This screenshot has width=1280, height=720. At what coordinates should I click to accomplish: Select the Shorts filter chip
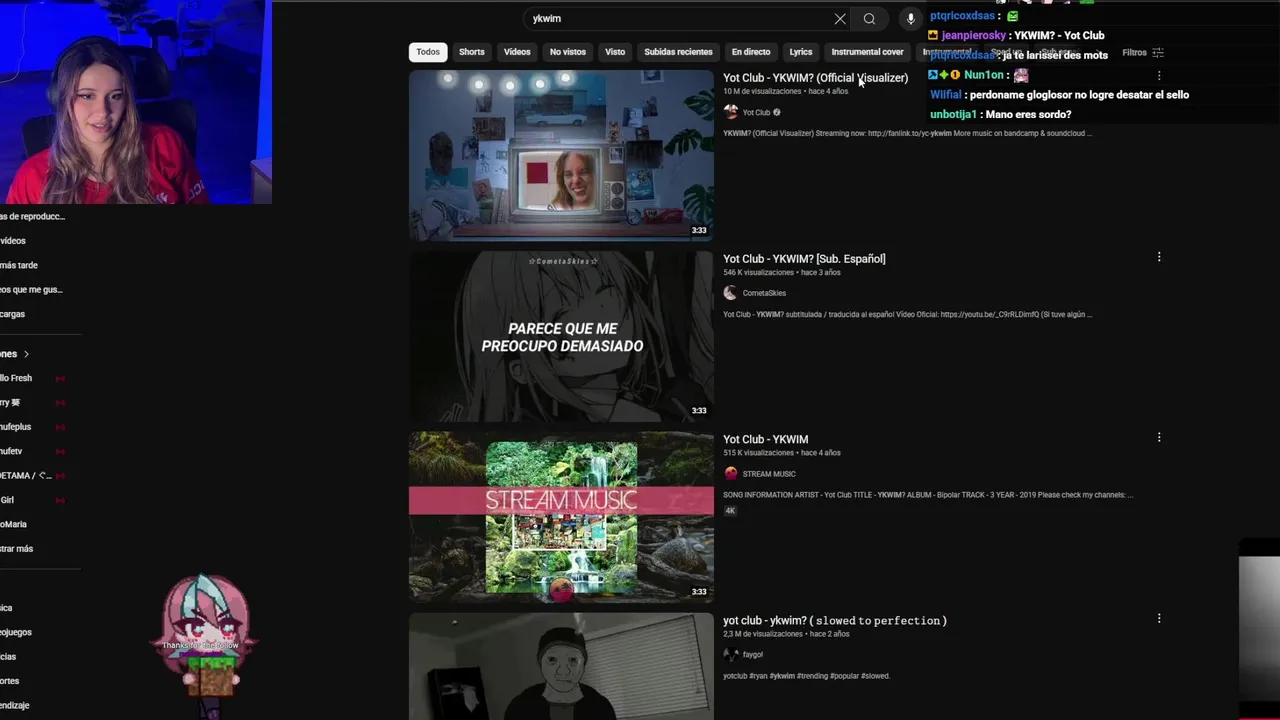coord(472,52)
